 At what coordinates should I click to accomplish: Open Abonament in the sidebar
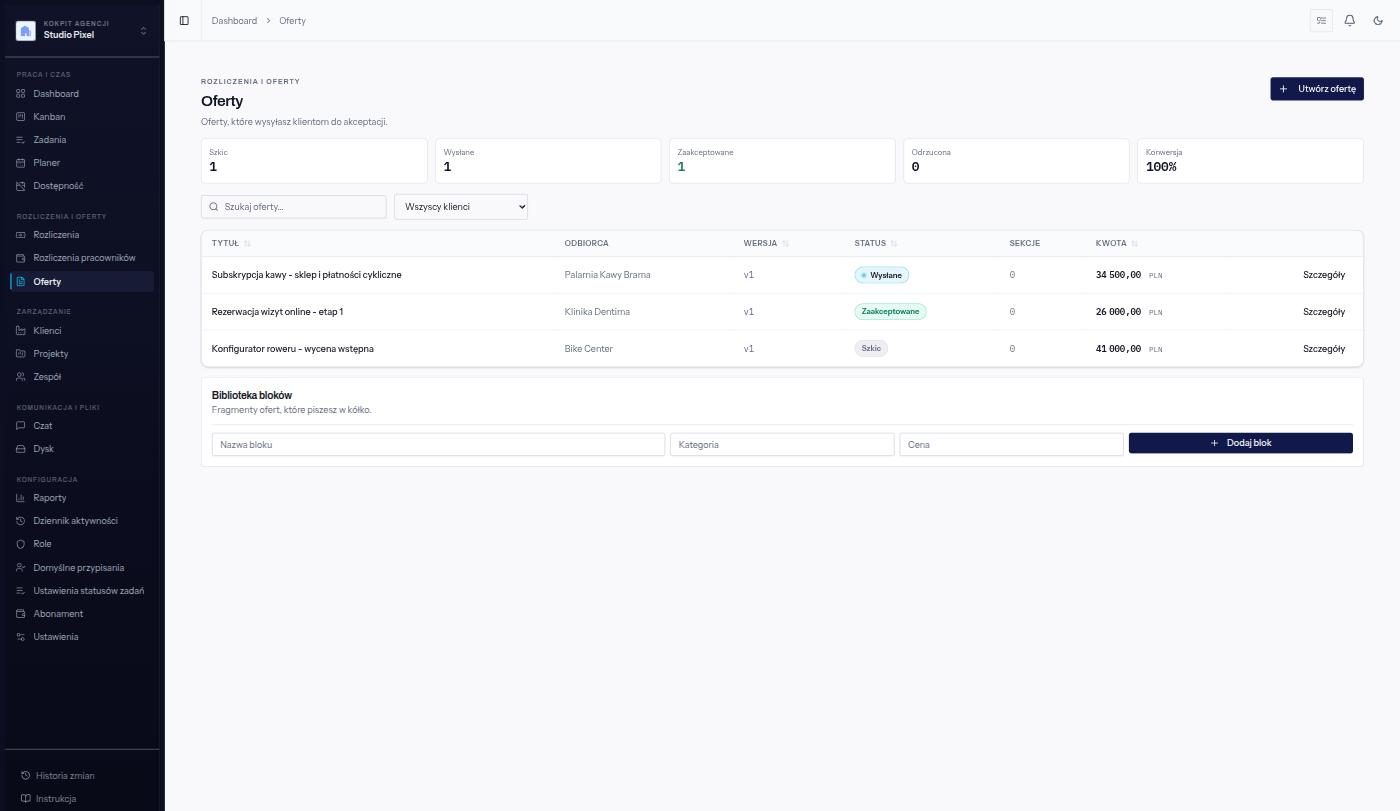tap(82, 614)
